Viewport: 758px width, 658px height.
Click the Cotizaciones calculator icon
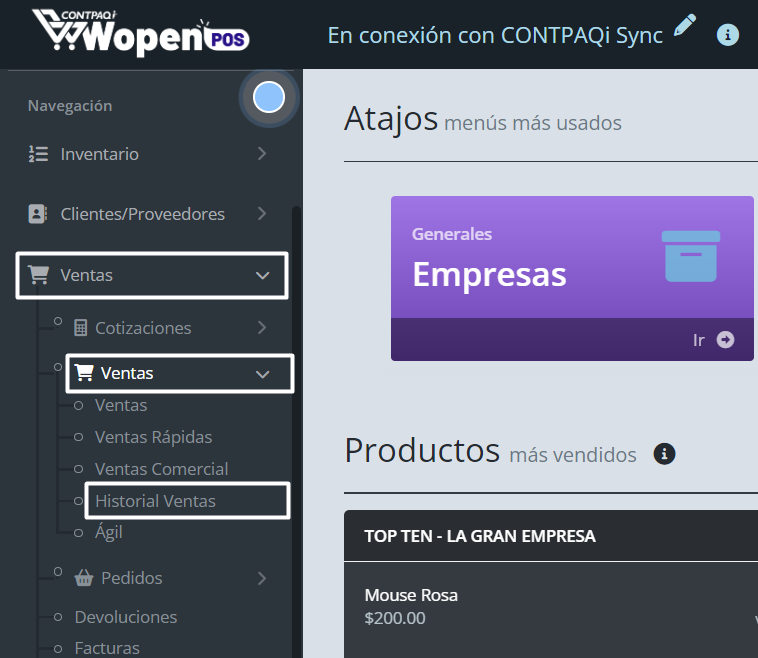[81, 328]
